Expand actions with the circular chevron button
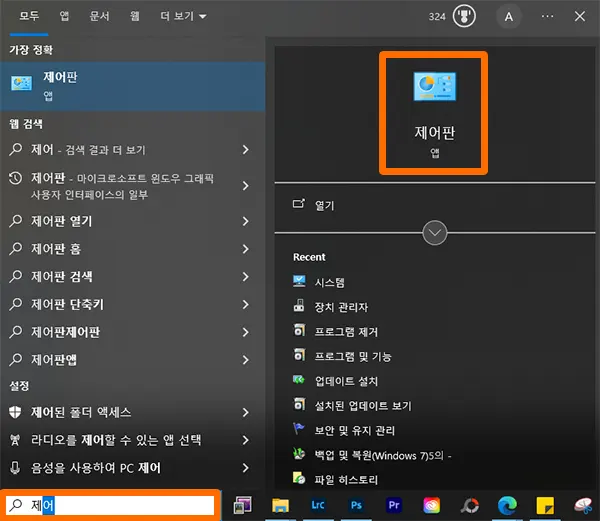This screenshot has width=600, height=521. (x=435, y=233)
